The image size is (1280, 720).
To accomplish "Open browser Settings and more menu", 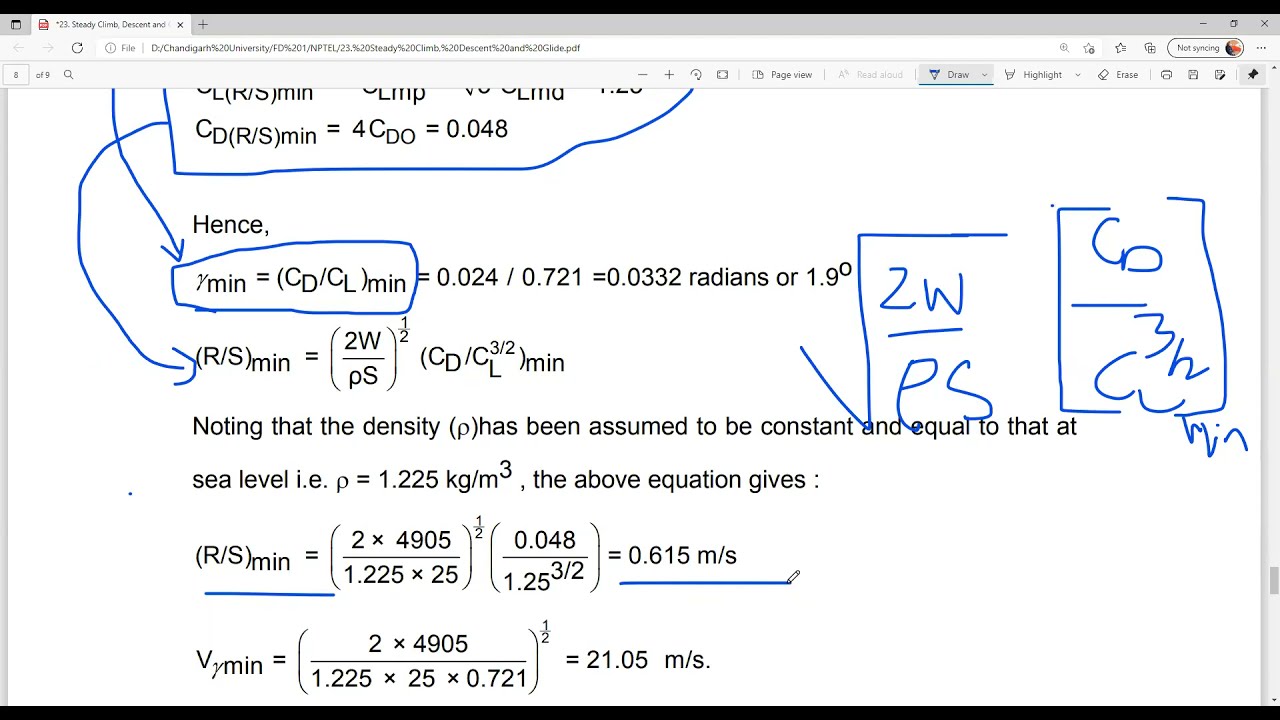I will (1261, 48).
